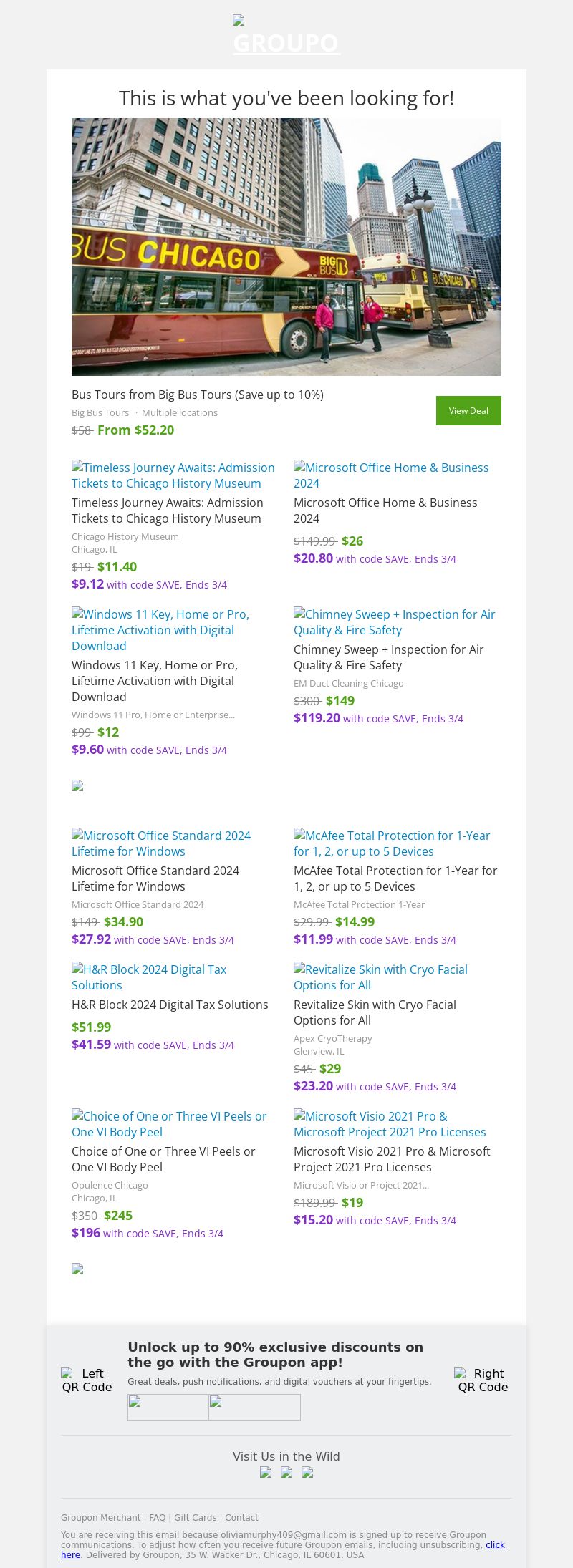Screen dimensions: 573x1568
Task: Click the first app store badge
Action: tap(168, 1407)
